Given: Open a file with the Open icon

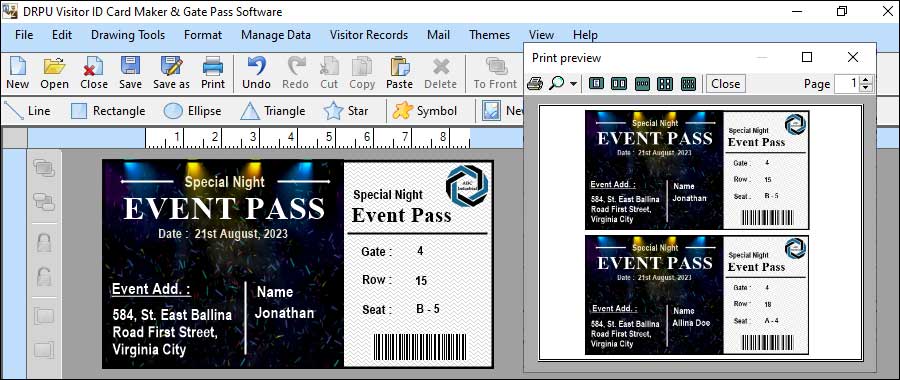Looking at the screenshot, I should tap(55, 73).
